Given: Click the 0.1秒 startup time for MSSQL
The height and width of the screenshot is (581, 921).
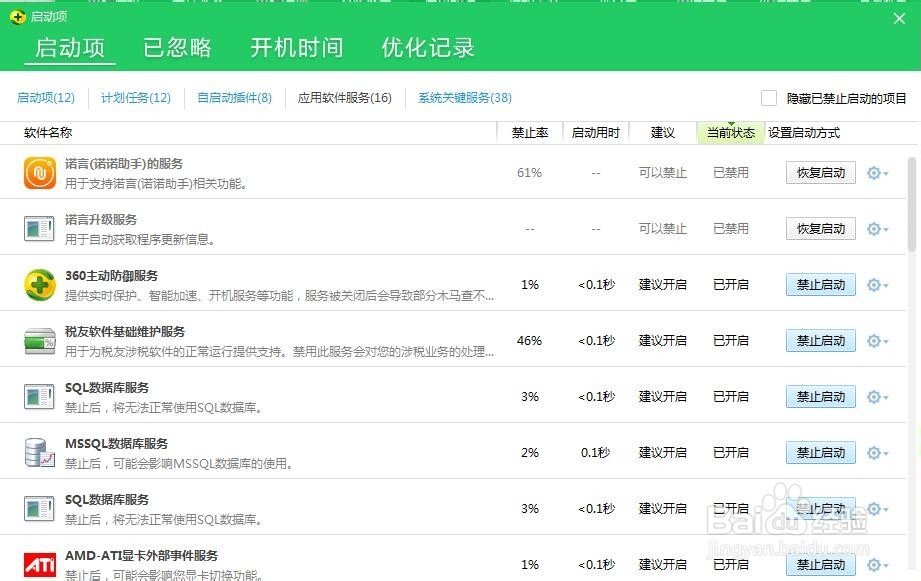Looking at the screenshot, I should coord(596,453).
